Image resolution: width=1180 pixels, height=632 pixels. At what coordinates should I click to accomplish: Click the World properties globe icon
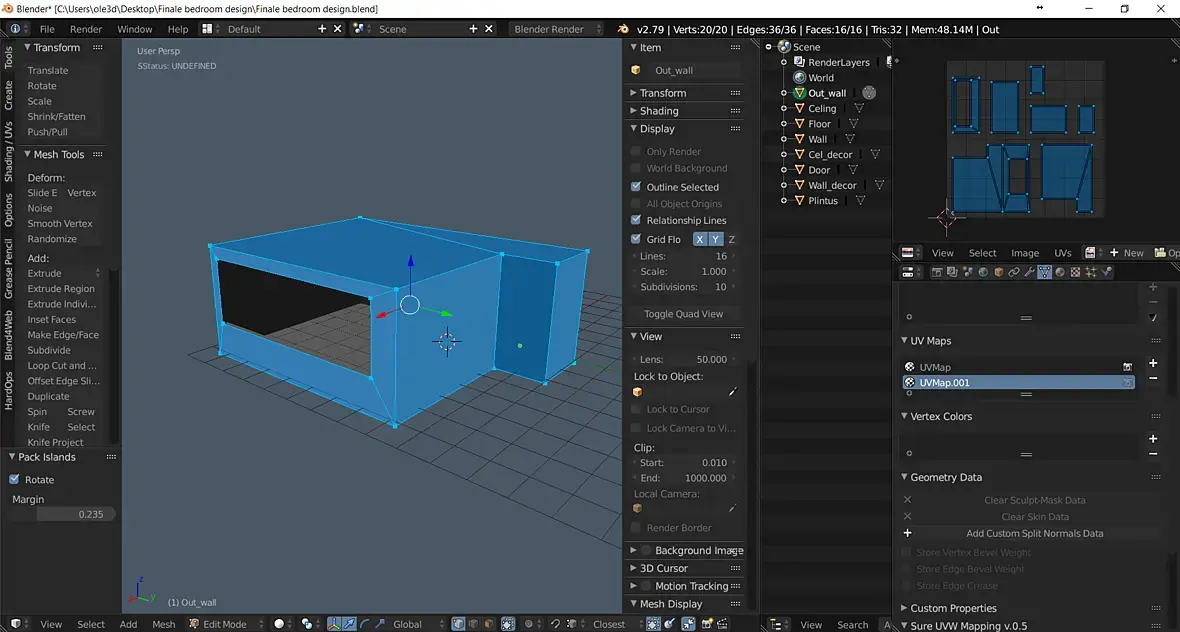[983, 272]
